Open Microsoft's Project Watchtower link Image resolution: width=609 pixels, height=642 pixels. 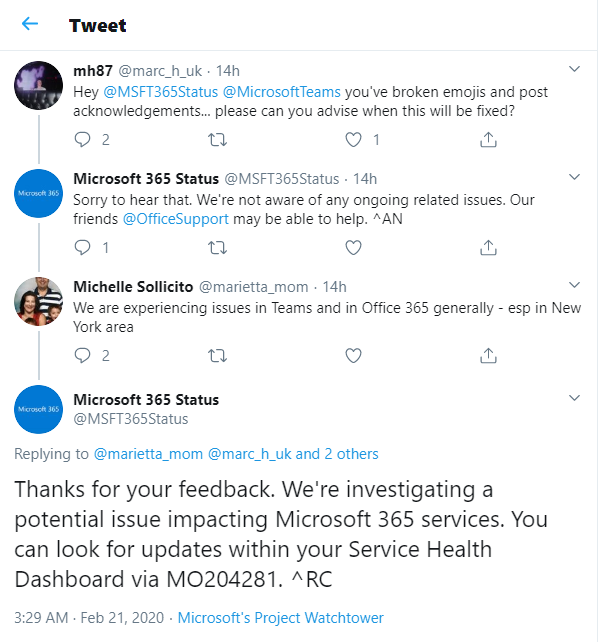(281, 617)
